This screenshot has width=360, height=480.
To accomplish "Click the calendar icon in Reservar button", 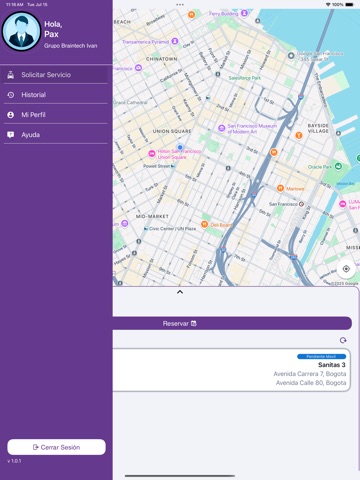I will tap(194, 323).
